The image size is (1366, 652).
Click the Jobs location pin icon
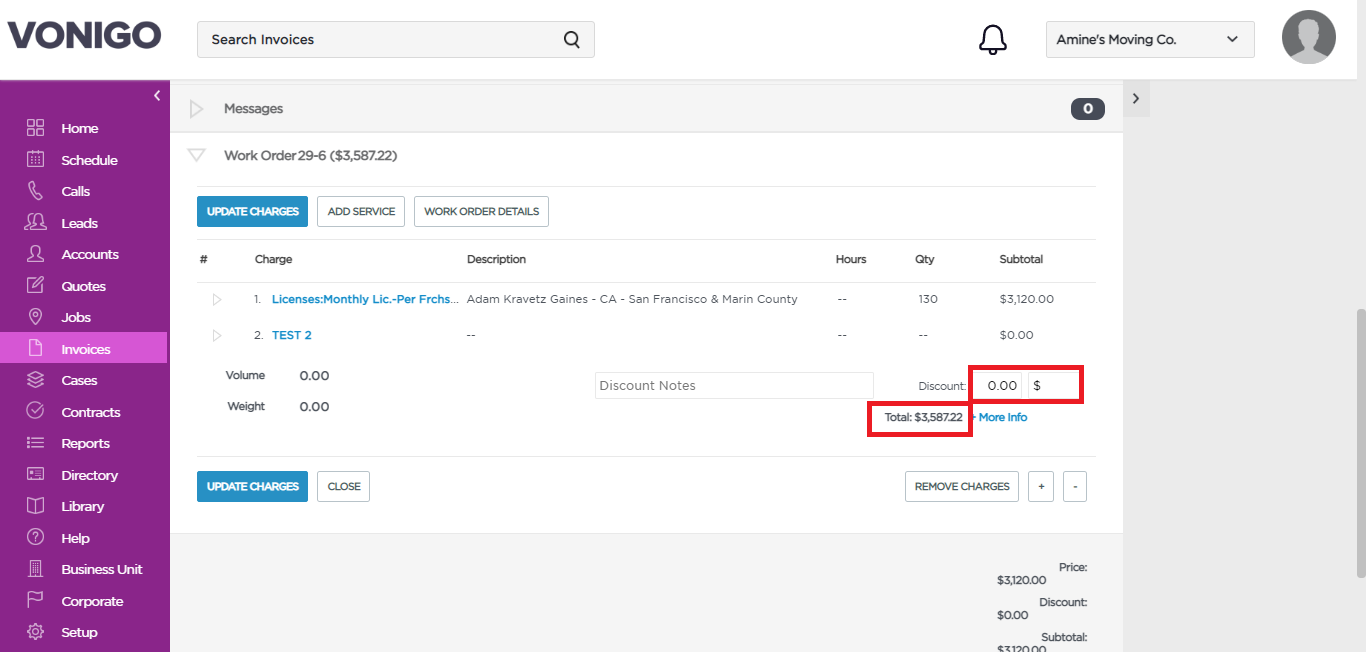click(36, 317)
